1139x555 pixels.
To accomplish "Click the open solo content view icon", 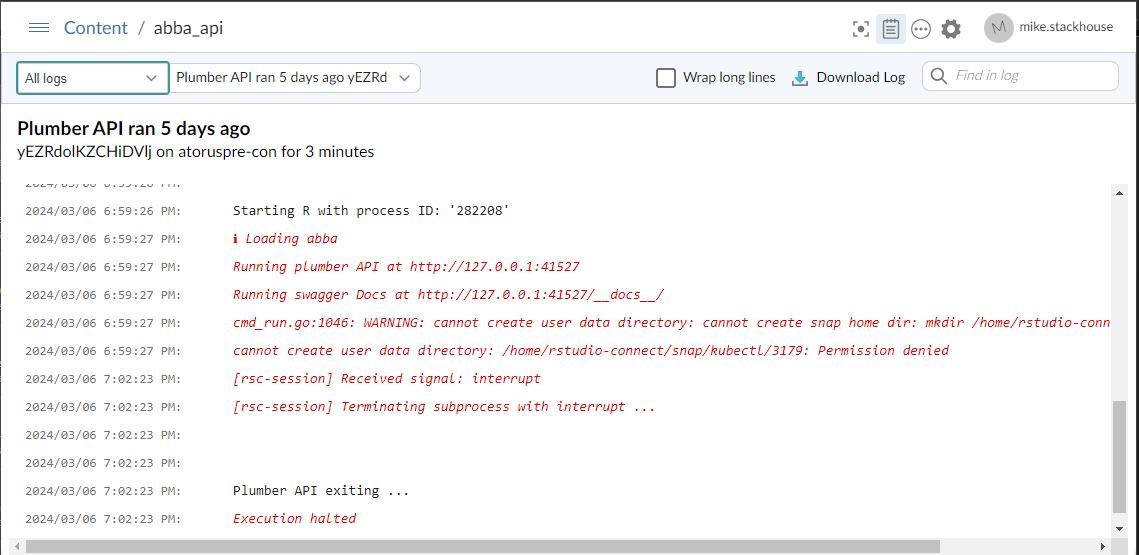I will click(861, 29).
